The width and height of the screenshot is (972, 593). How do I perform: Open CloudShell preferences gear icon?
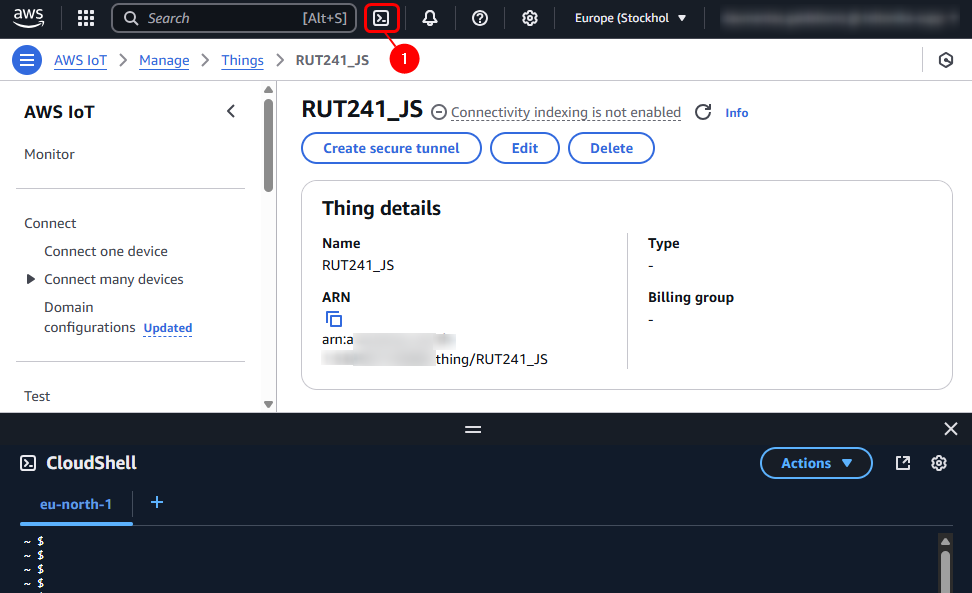[939, 463]
